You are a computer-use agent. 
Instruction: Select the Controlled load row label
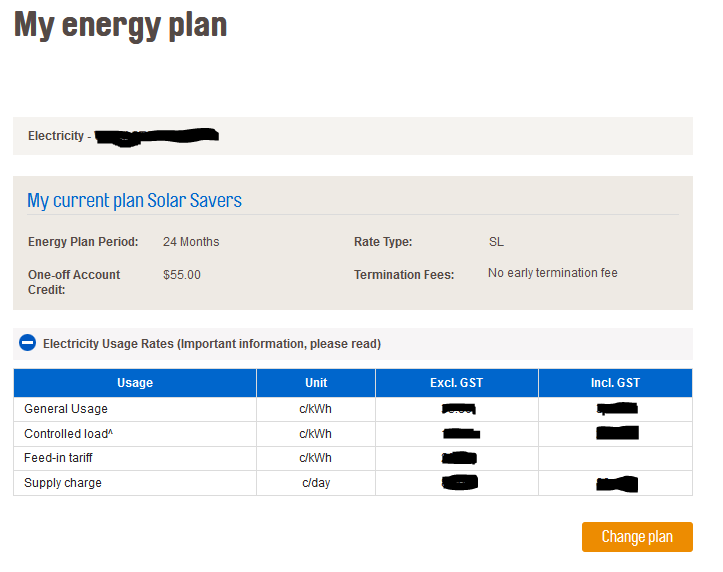[x=68, y=434]
